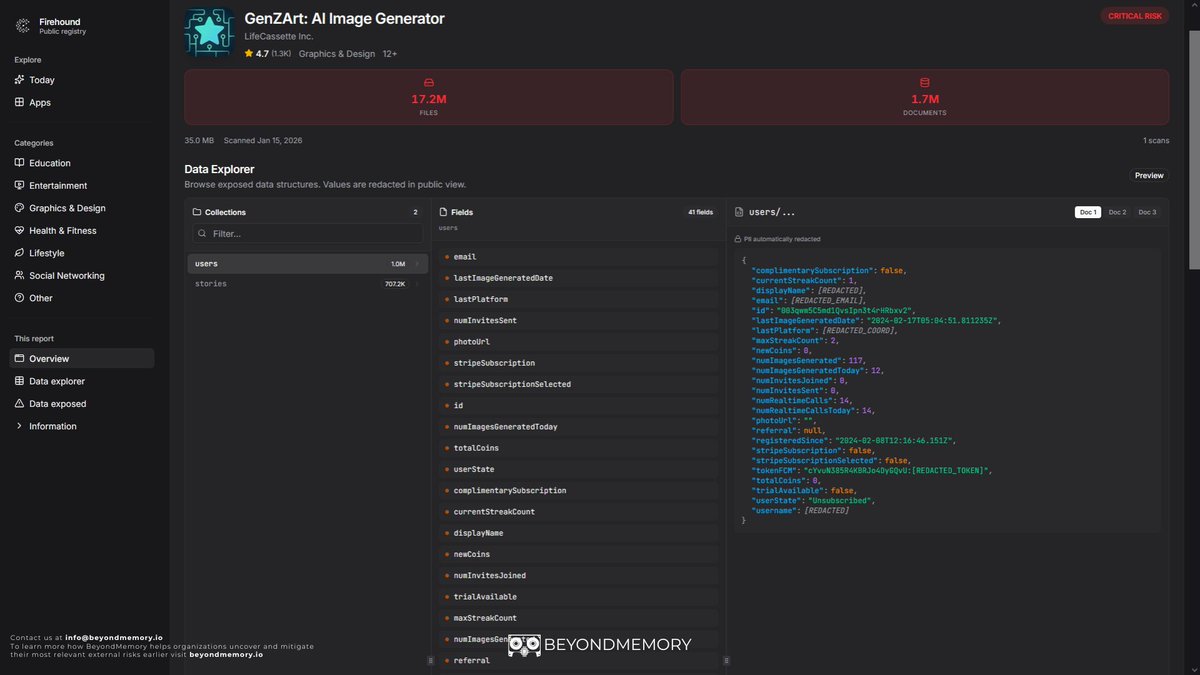1200x675 pixels.
Task: Select the Education book icon
Action: (19, 163)
